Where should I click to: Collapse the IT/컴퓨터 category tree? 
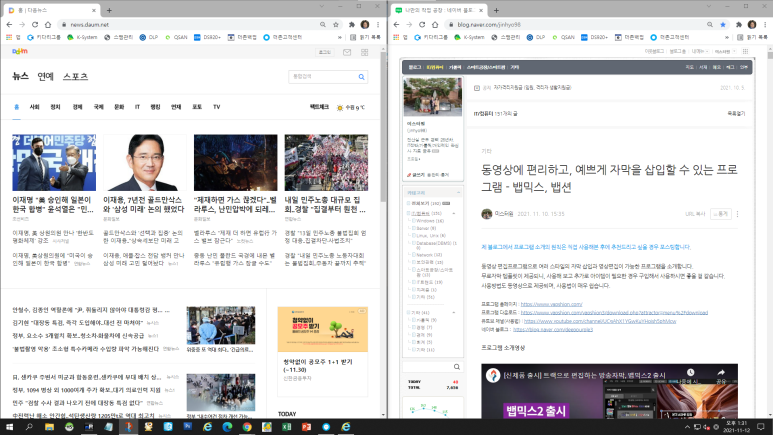(x=454, y=214)
